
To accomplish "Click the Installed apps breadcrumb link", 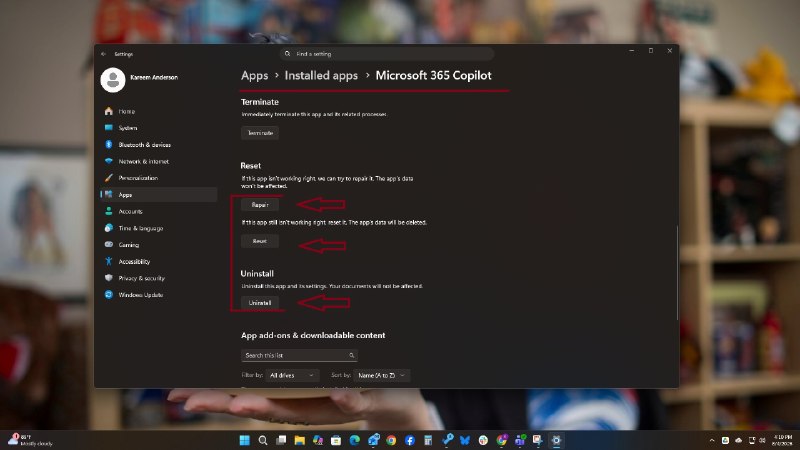I will coord(321,76).
